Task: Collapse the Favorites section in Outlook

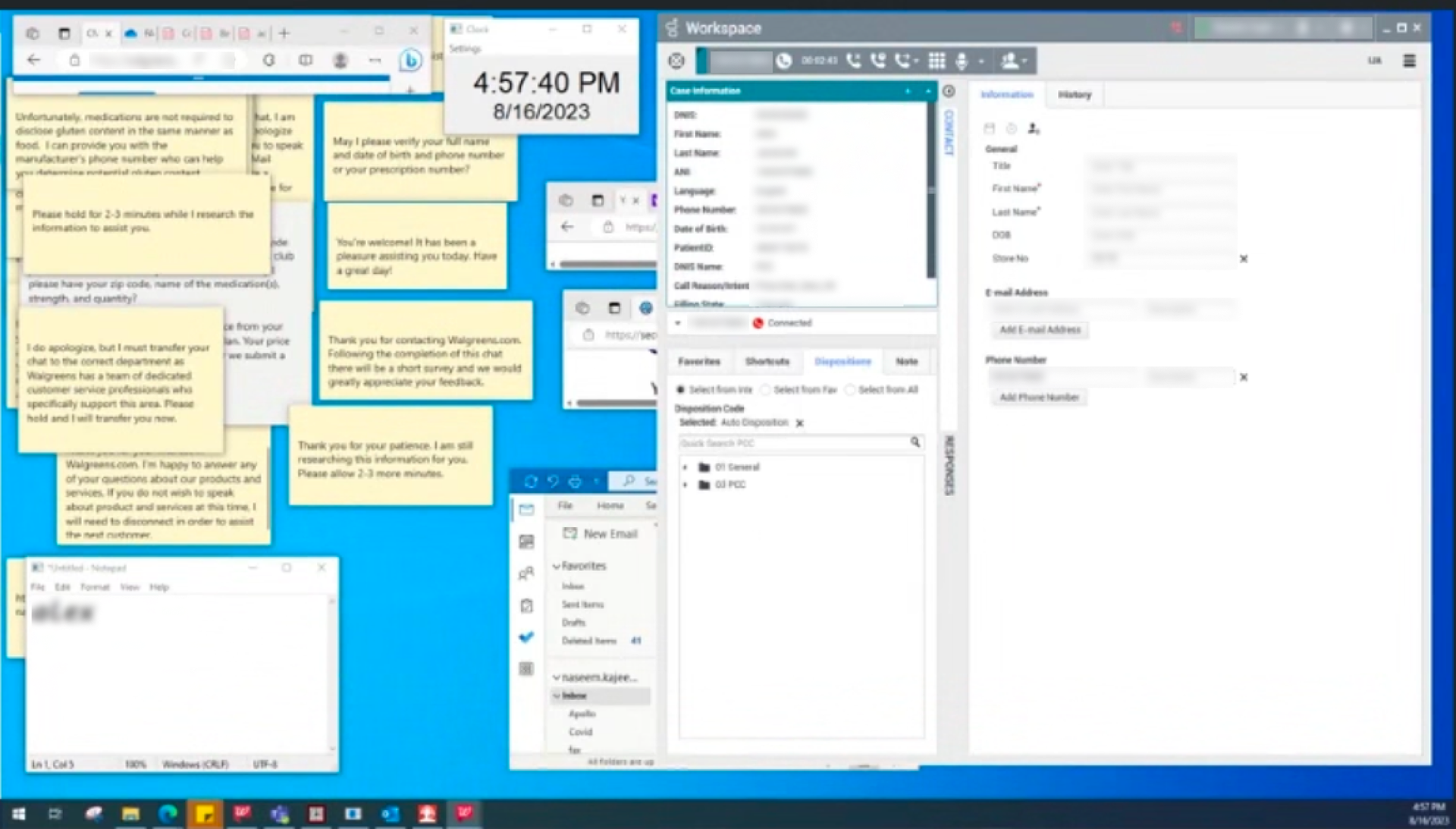Action: [557, 567]
